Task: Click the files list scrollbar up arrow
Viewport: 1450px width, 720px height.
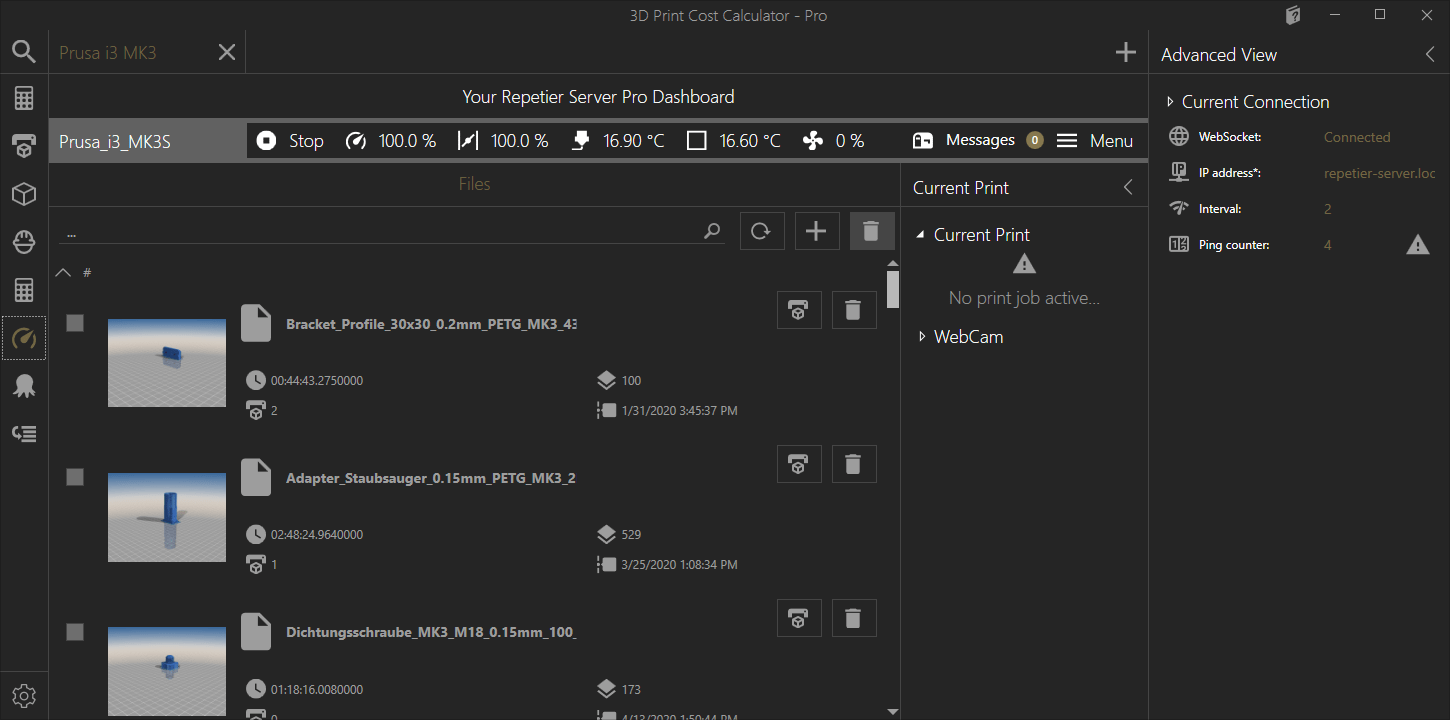Action: (893, 264)
